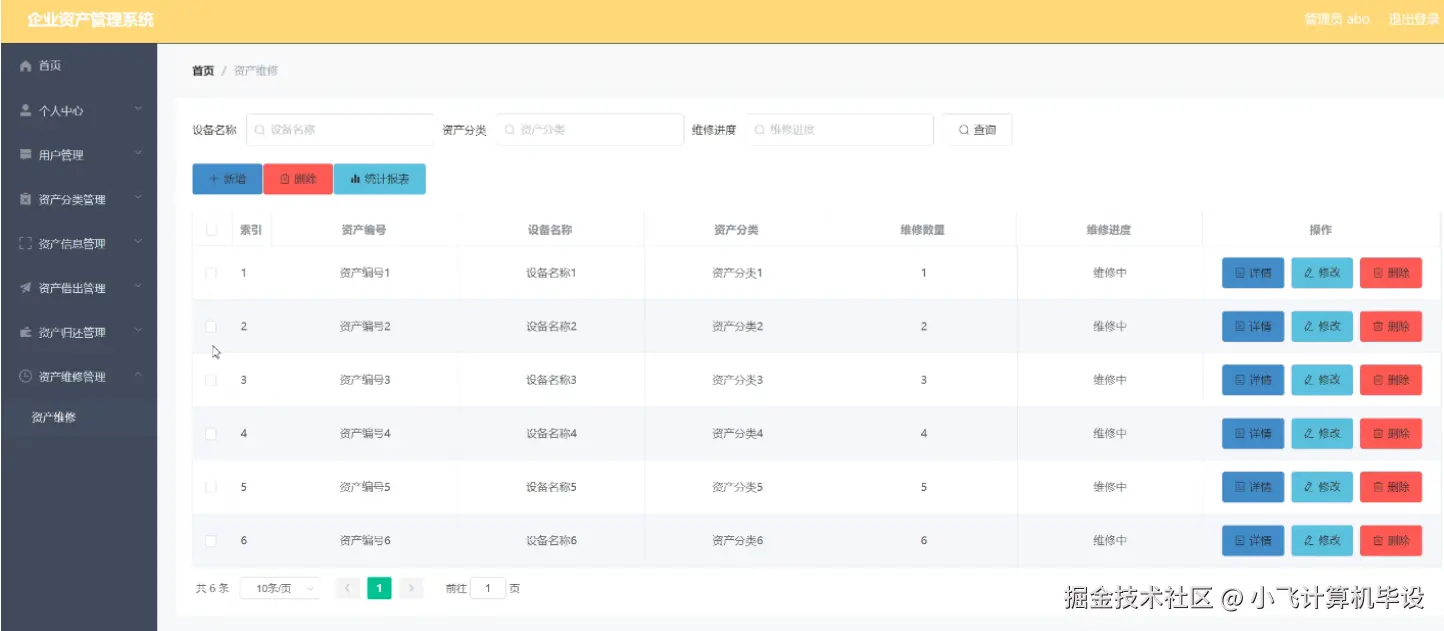
Task: Check the checkbox for row 资产编号2
Action: pos(211,327)
